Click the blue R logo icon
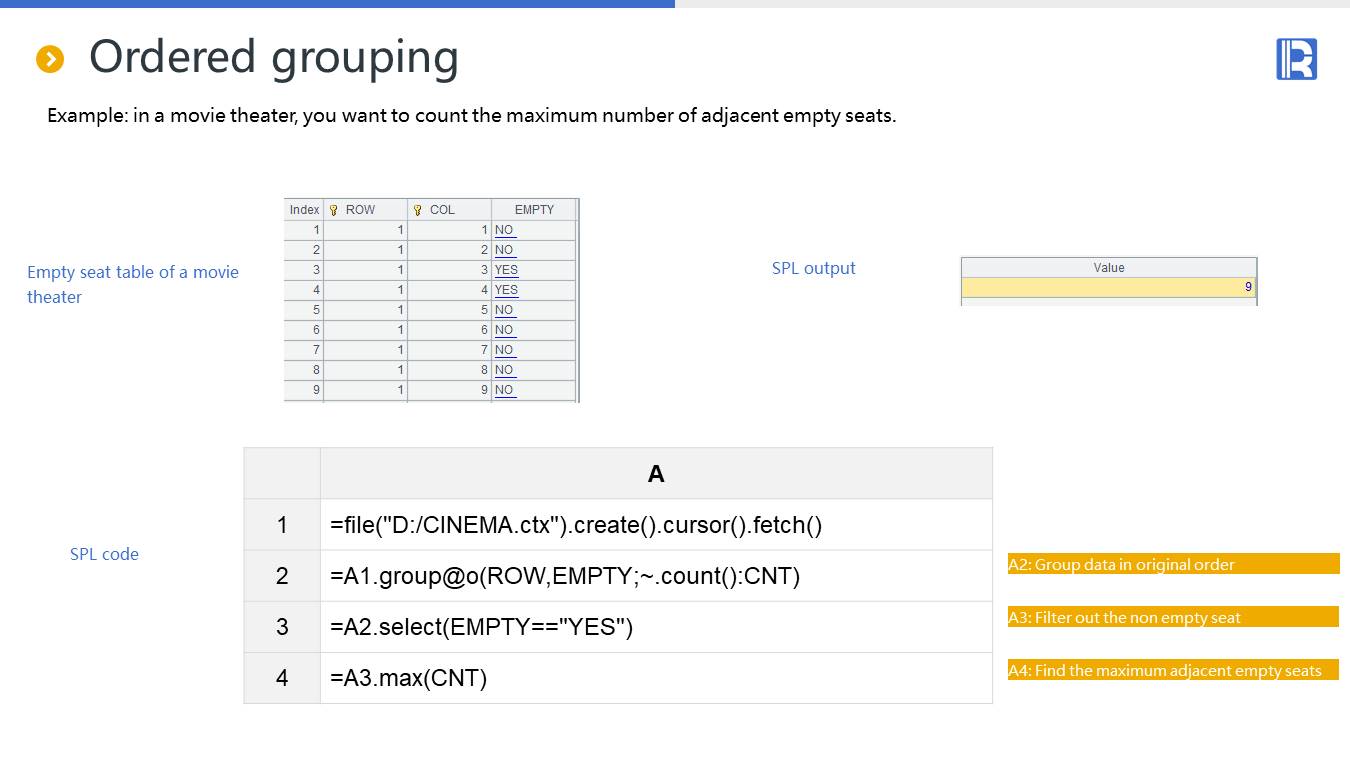The height and width of the screenshot is (759, 1350). pos(1296,59)
